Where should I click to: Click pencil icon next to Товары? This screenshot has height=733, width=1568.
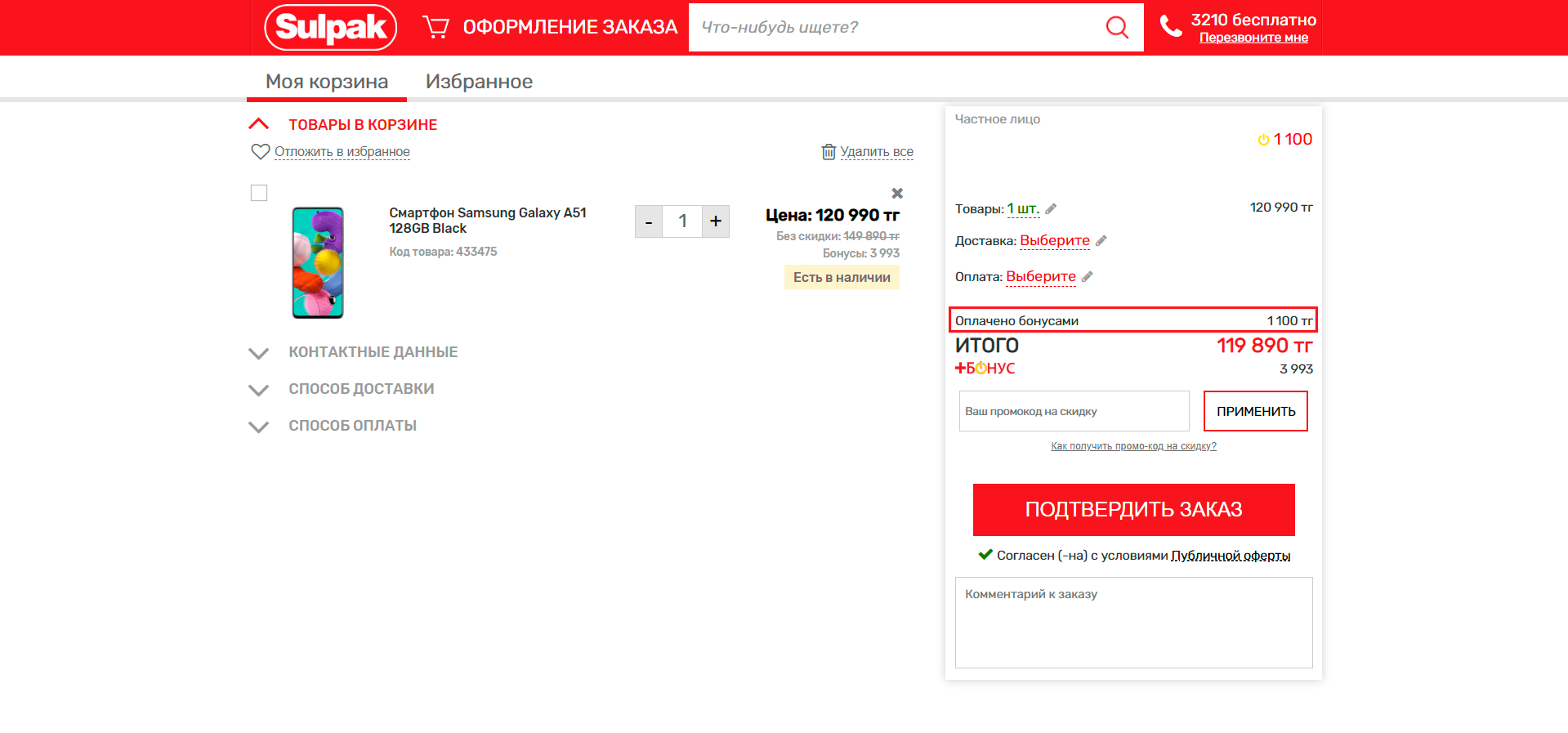[1051, 209]
